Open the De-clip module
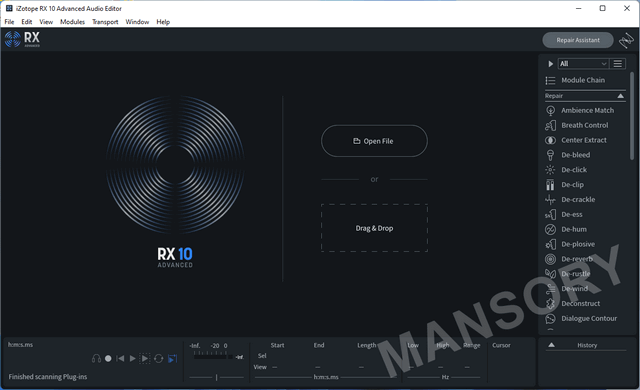The width and height of the screenshot is (640, 390). pos(564,185)
